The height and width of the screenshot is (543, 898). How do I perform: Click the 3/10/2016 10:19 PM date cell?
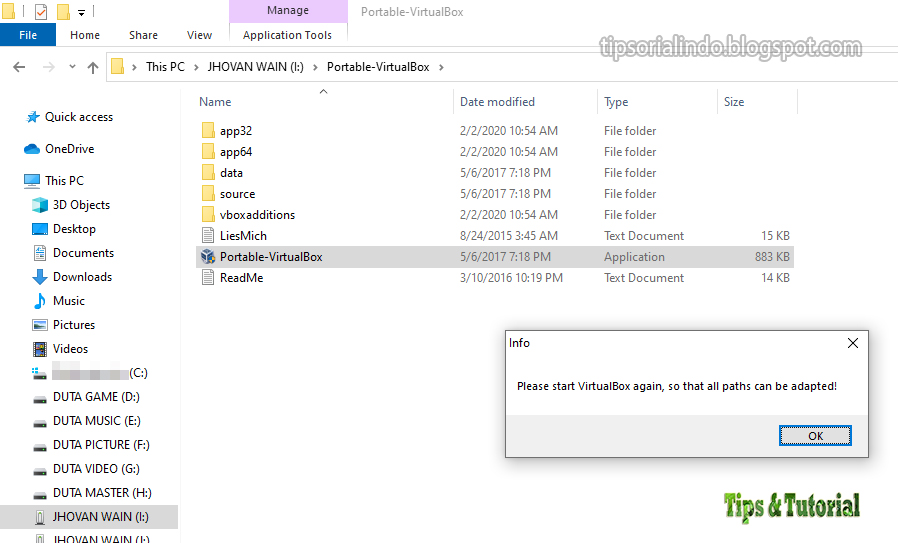coord(511,278)
